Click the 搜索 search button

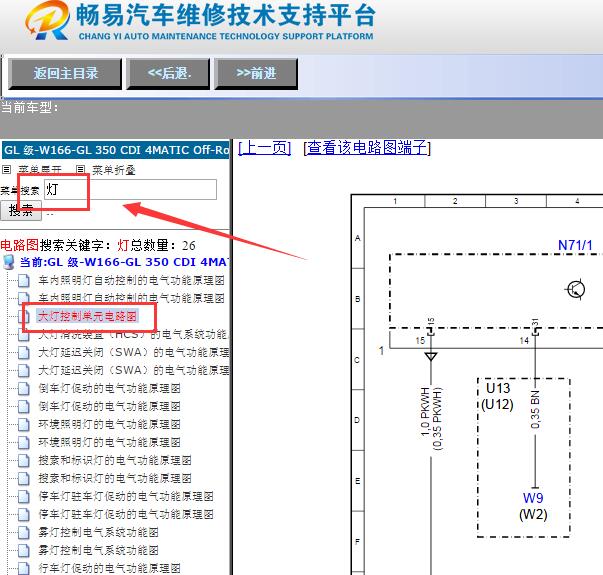click(x=21, y=210)
